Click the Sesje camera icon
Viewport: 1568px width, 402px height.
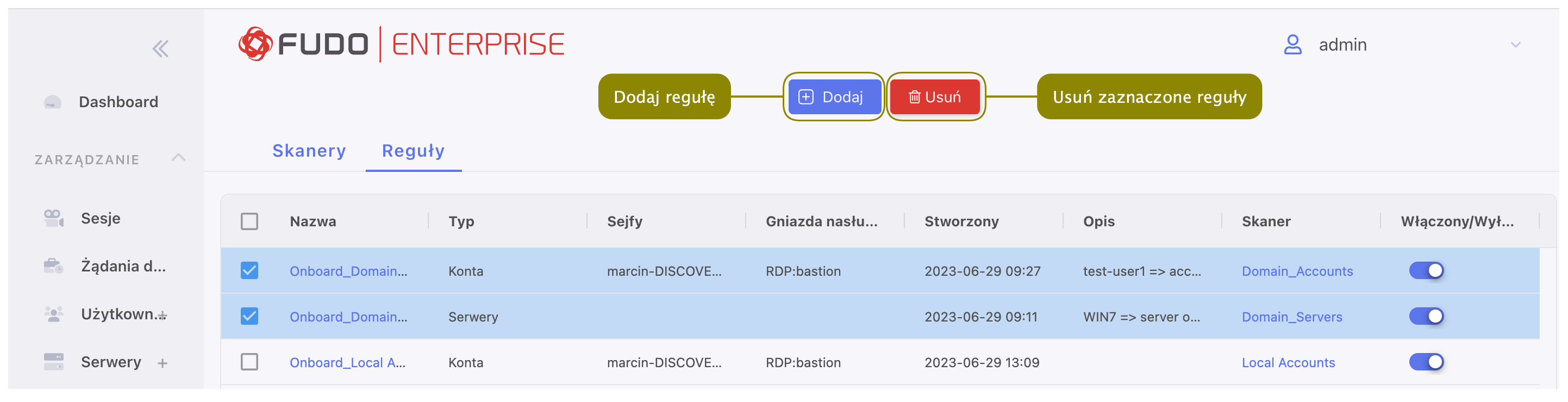(x=54, y=218)
